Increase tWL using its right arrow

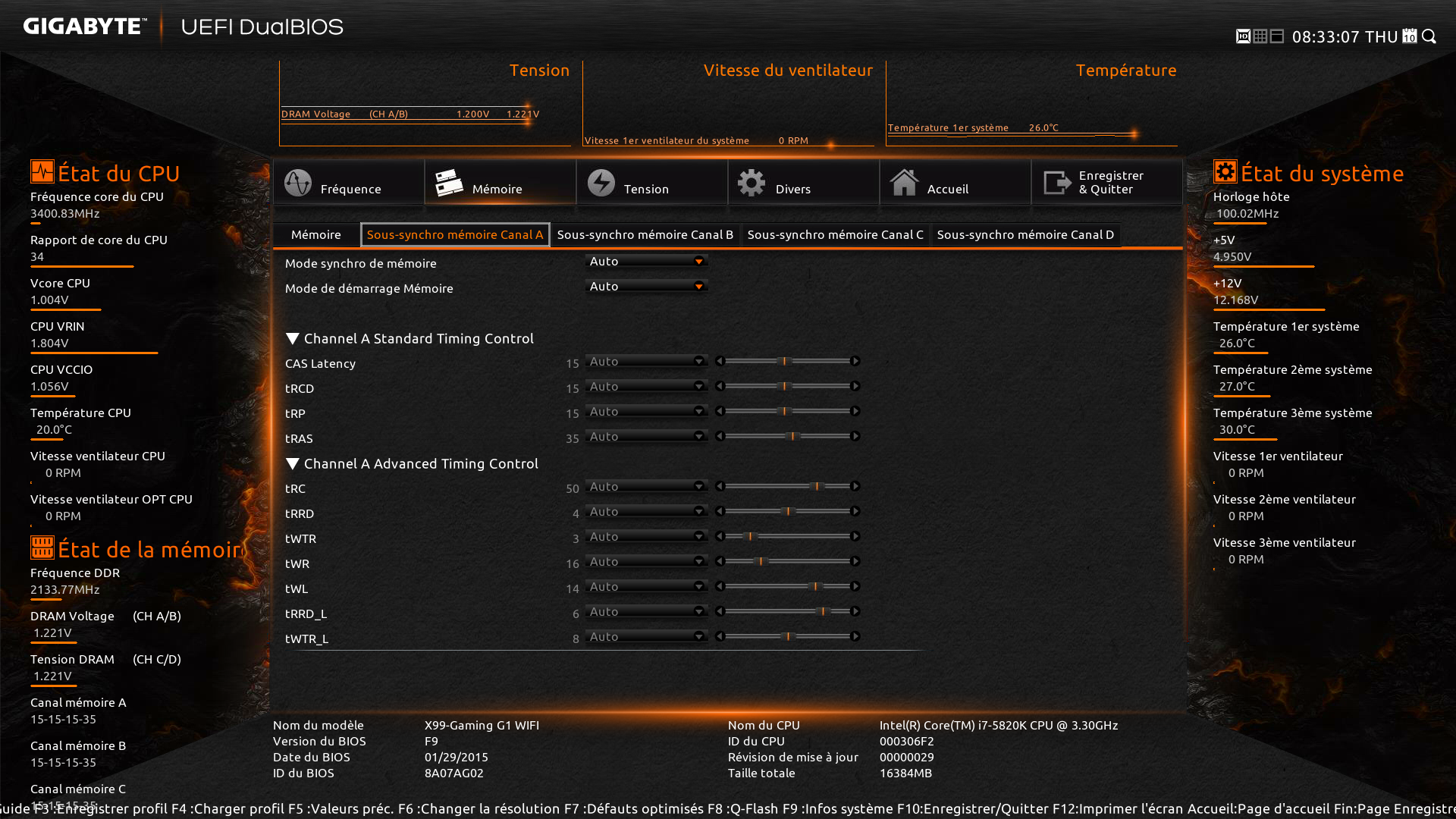pos(855,586)
